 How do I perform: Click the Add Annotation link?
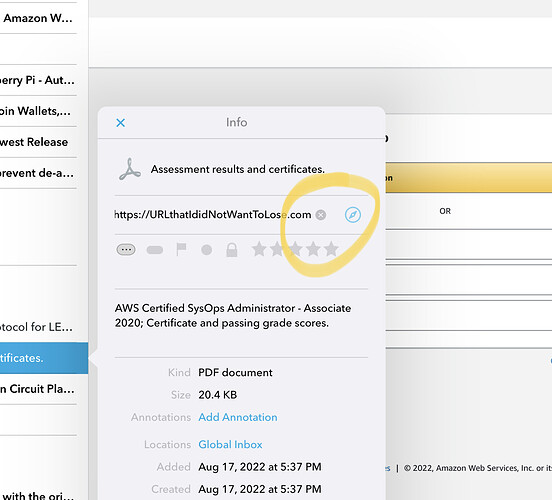(x=238, y=417)
